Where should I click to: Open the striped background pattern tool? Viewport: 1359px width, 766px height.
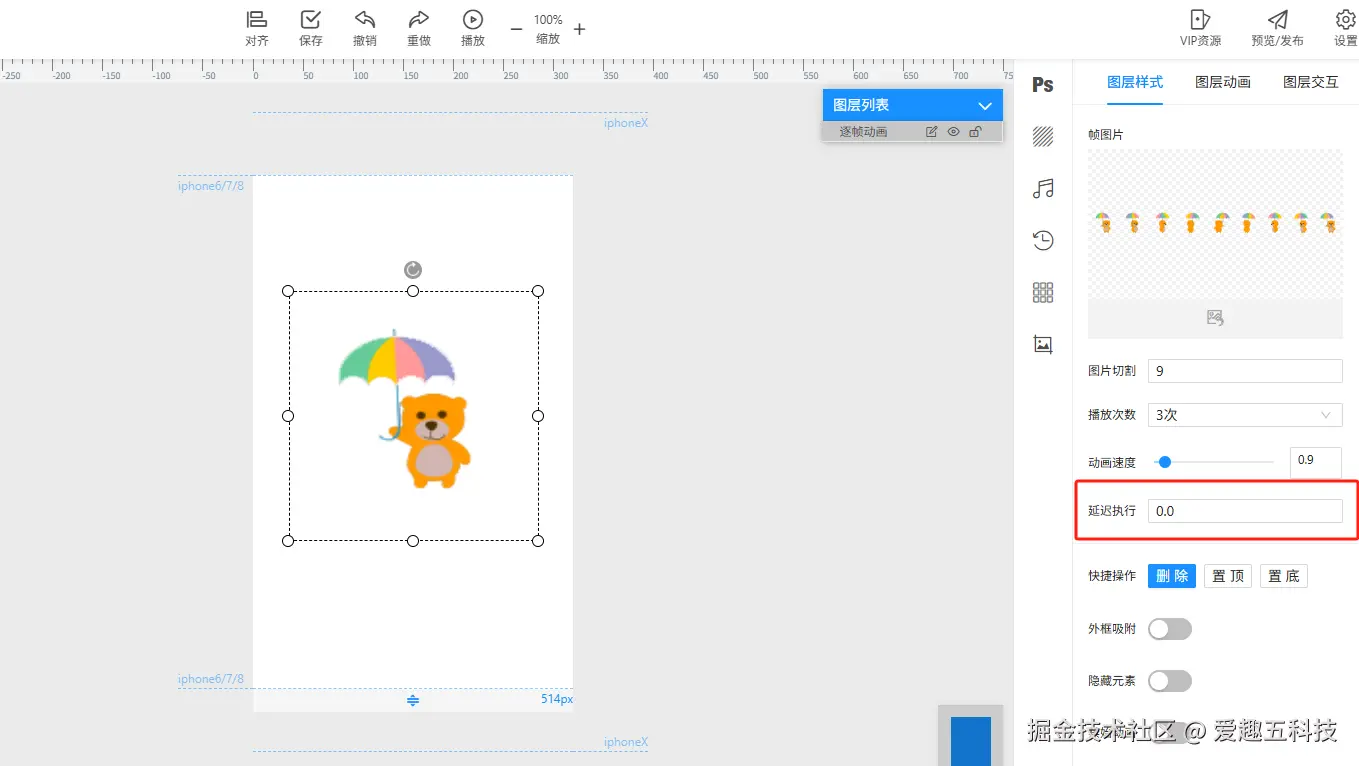pyautogui.click(x=1043, y=137)
